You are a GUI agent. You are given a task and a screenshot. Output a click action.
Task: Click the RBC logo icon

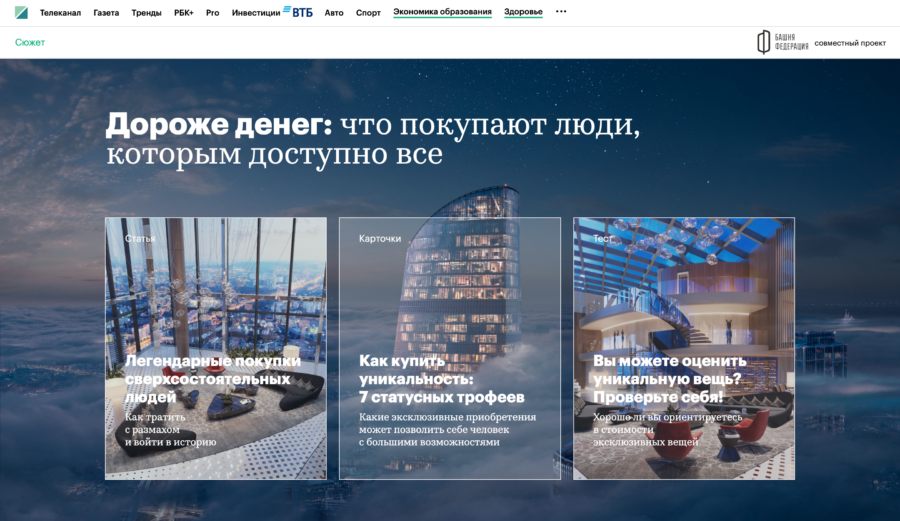(21, 12)
